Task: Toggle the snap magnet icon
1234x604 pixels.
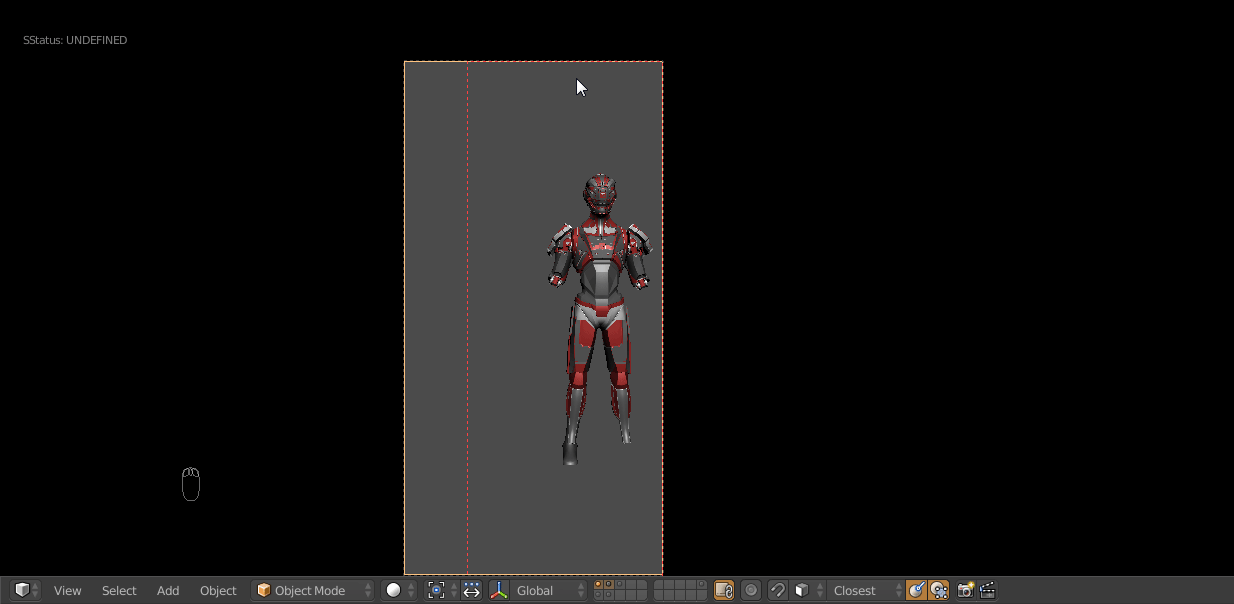Action: click(x=777, y=590)
